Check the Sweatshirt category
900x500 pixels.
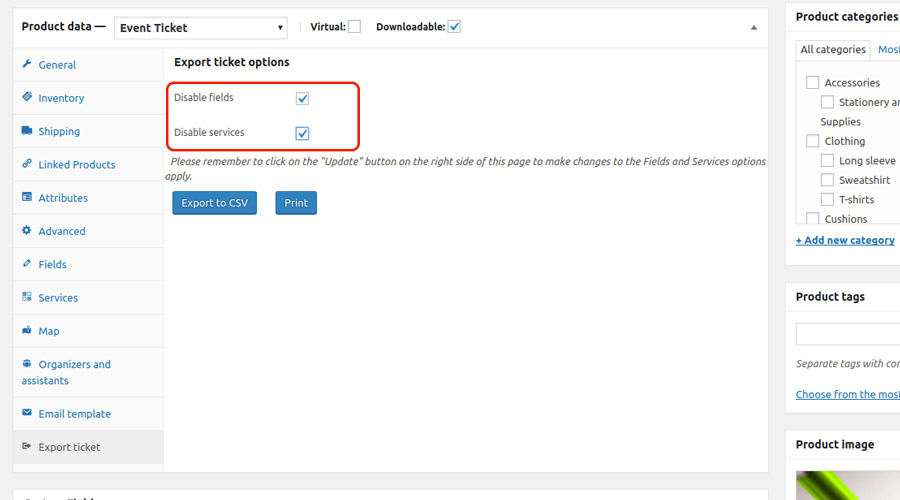point(827,180)
